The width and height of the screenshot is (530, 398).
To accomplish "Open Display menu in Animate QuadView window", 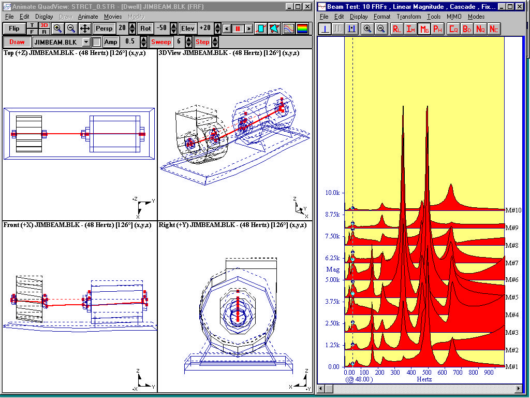I will tap(44, 17).
